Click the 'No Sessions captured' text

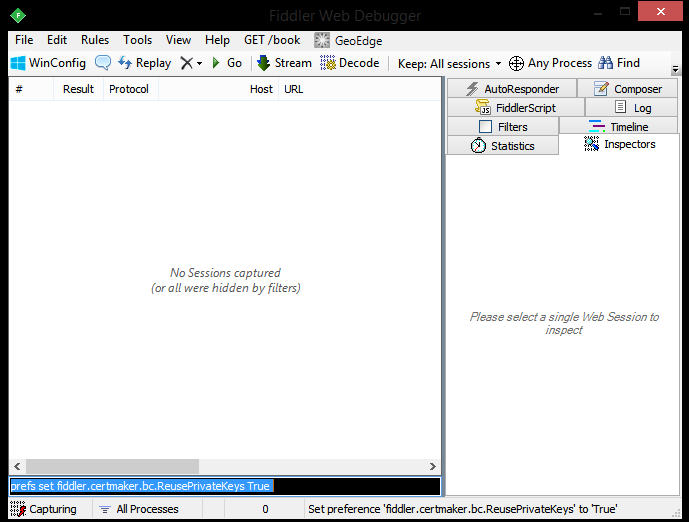click(225, 273)
